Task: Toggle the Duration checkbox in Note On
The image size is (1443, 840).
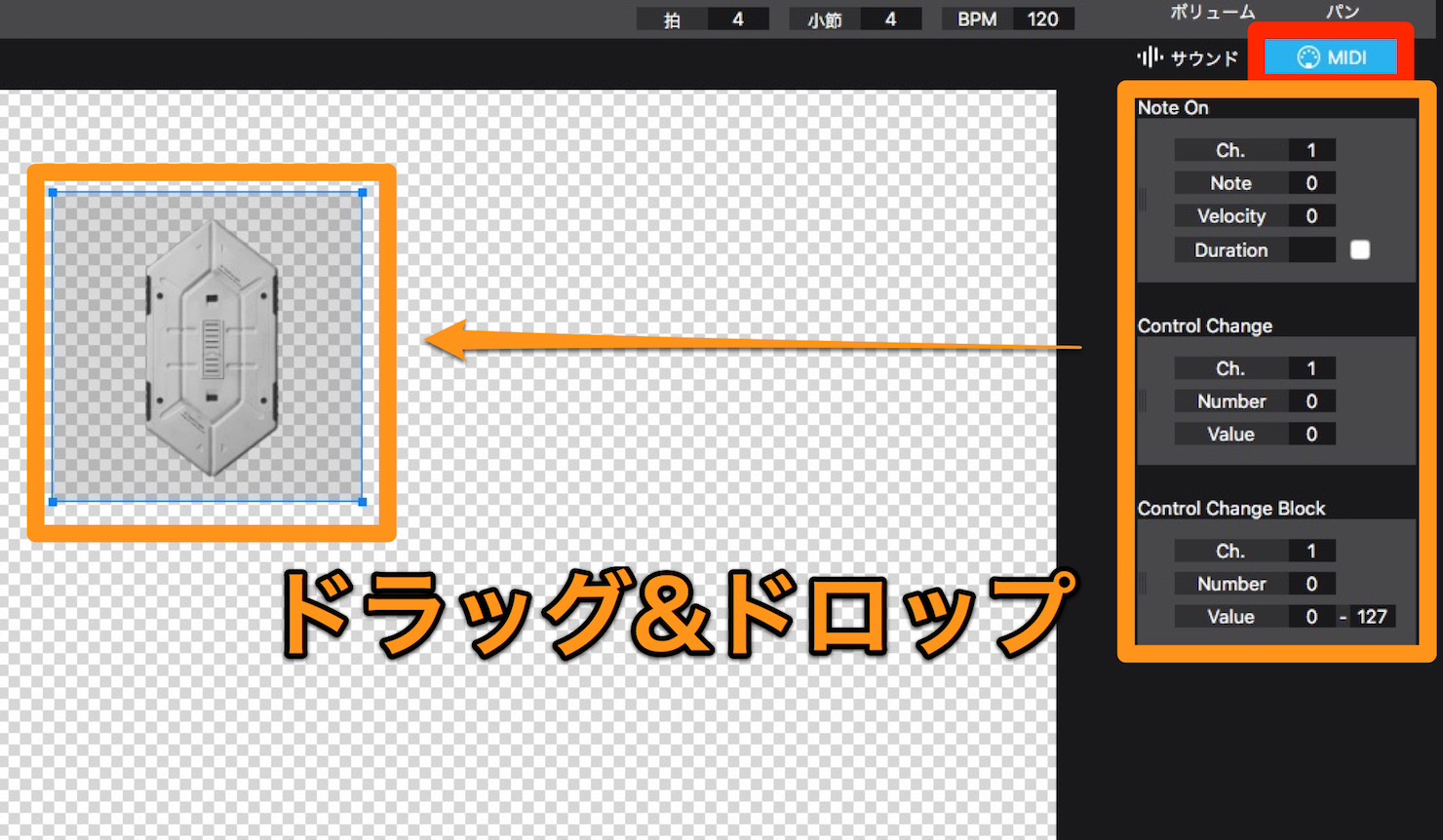Action: pyautogui.click(x=1360, y=249)
